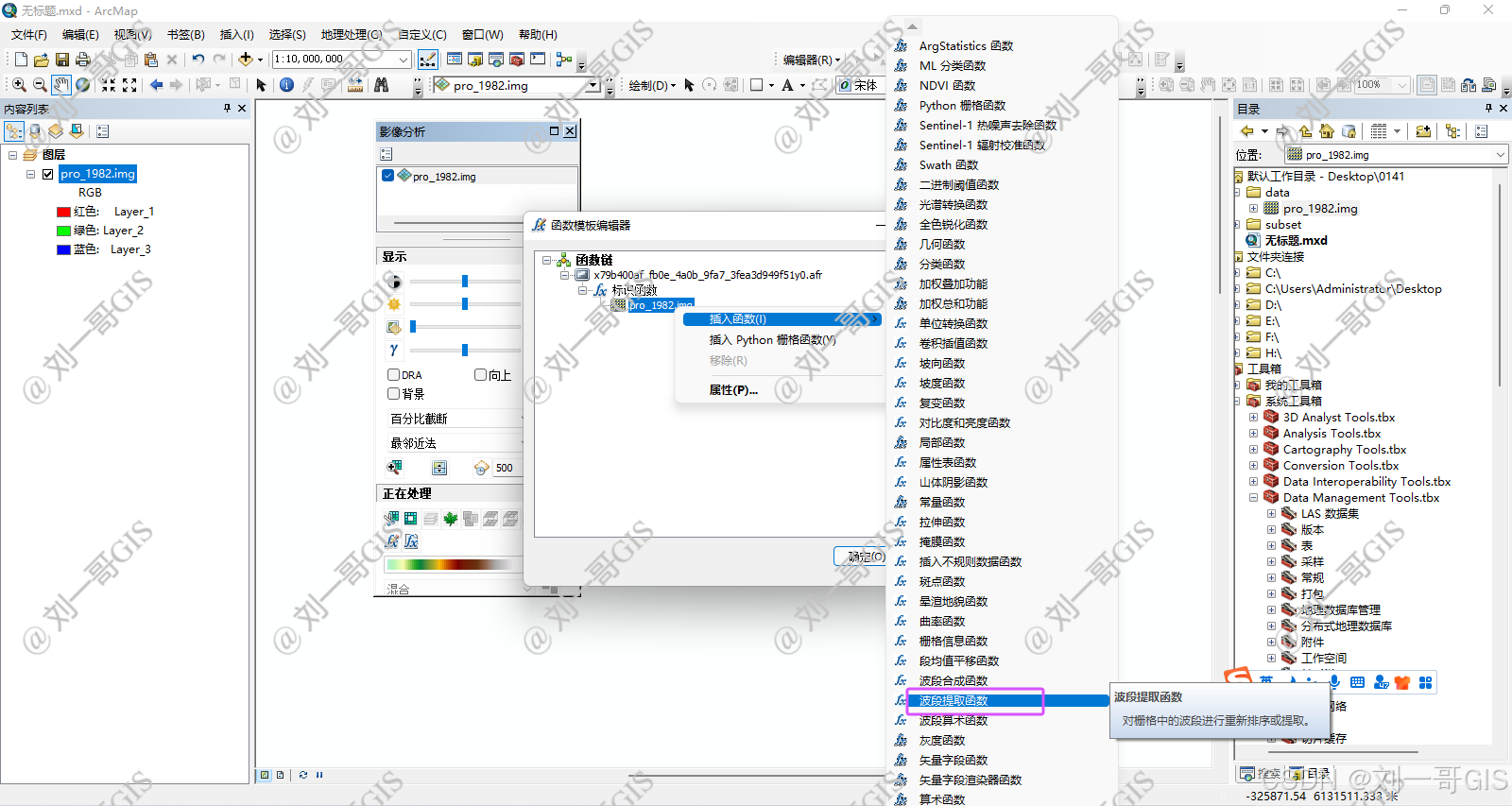Create a new map document
Screen dimensions: 1512x806
[x=21, y=60]
